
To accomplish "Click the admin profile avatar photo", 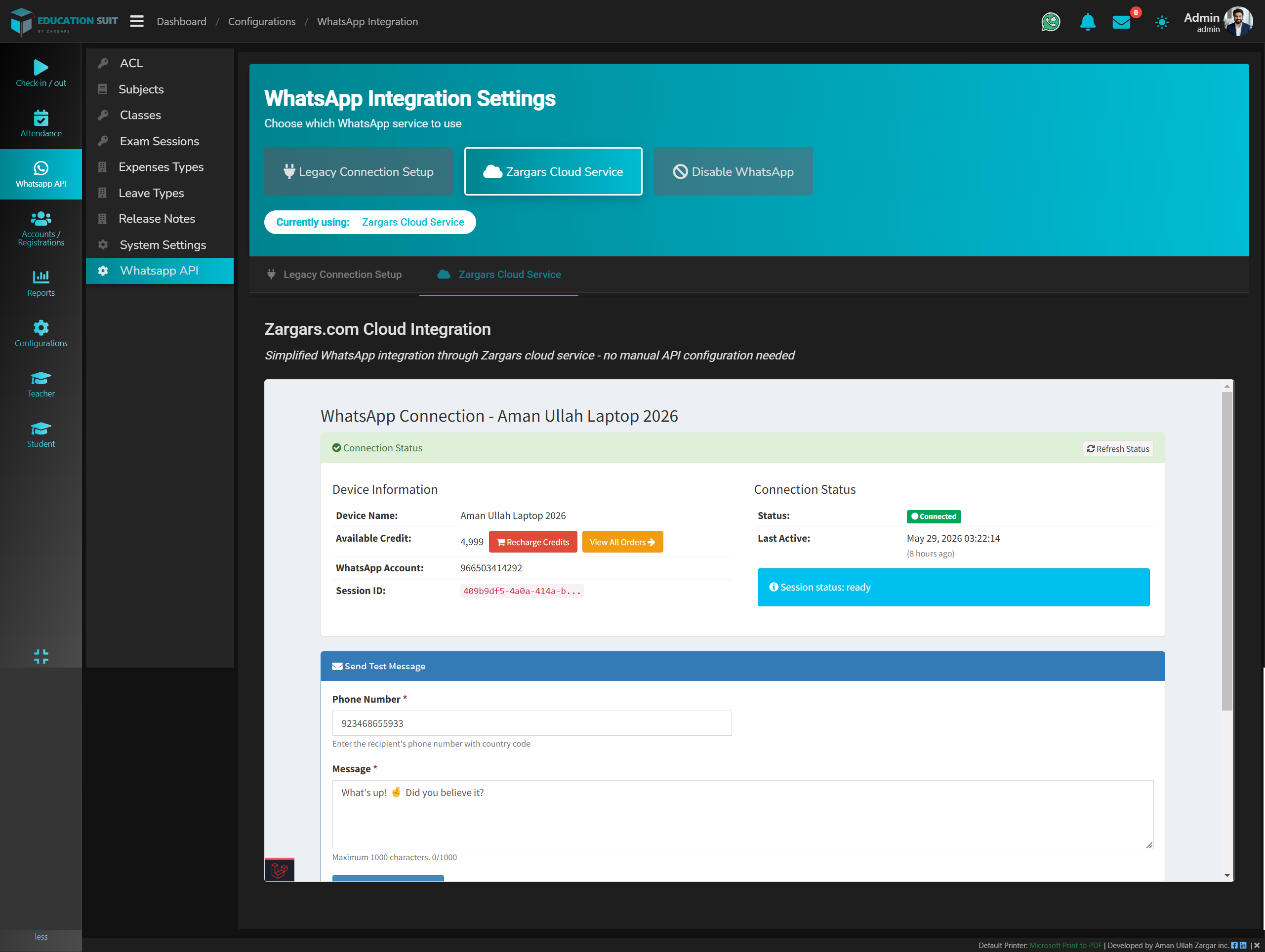I will tap(1238, 22).
